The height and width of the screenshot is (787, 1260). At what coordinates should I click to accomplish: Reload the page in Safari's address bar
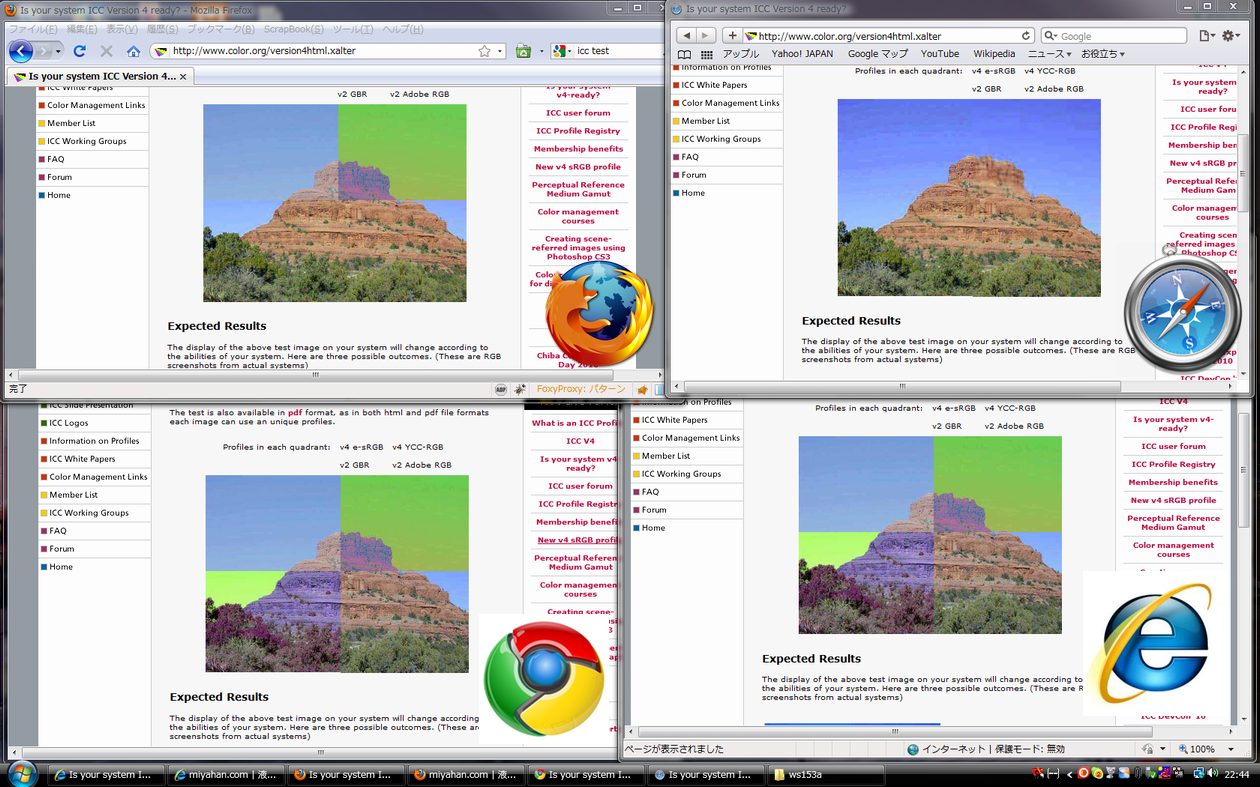(x=1026, y=36)
